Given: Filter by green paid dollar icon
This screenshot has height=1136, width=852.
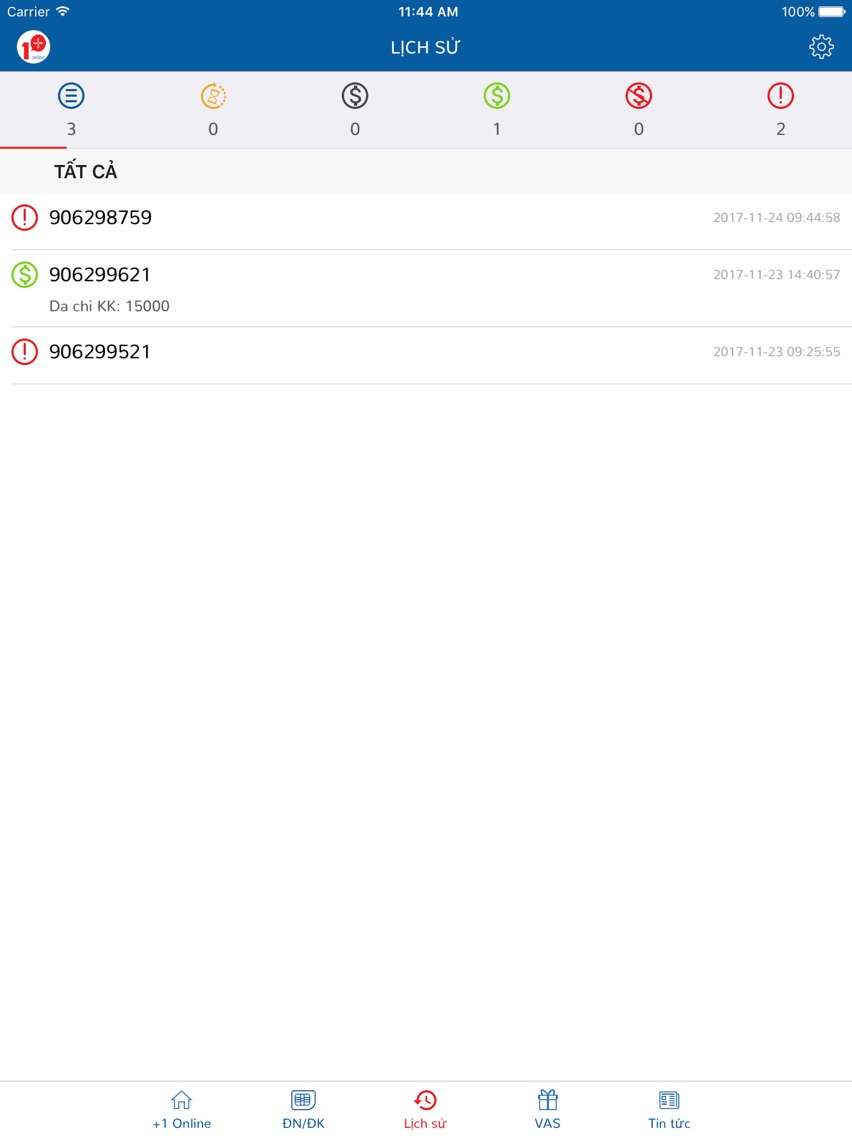Looking at the screenshot, I should [x=497, y=96].
